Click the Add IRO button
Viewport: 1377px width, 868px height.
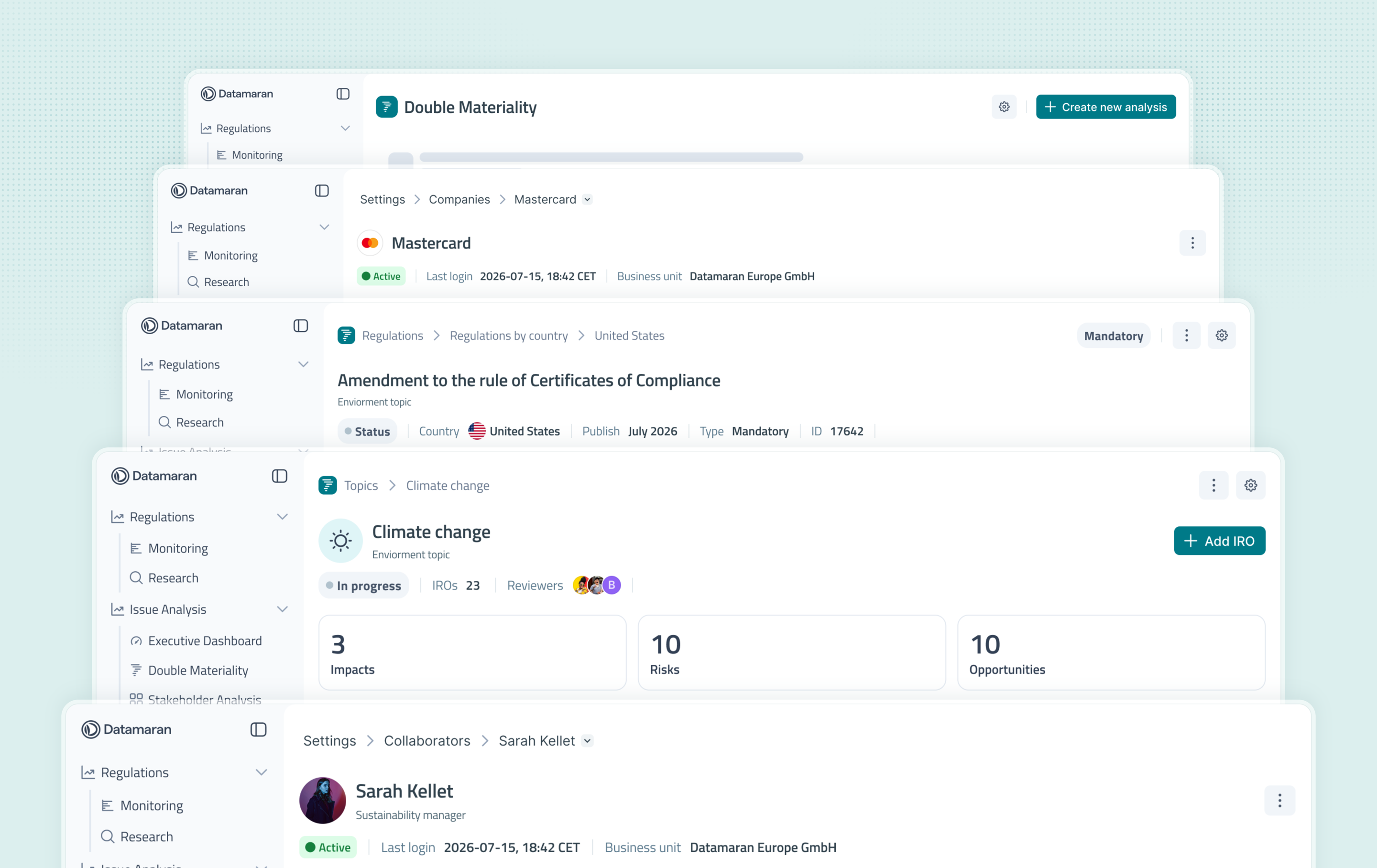pyautogui.click(x=1219, y=541)
